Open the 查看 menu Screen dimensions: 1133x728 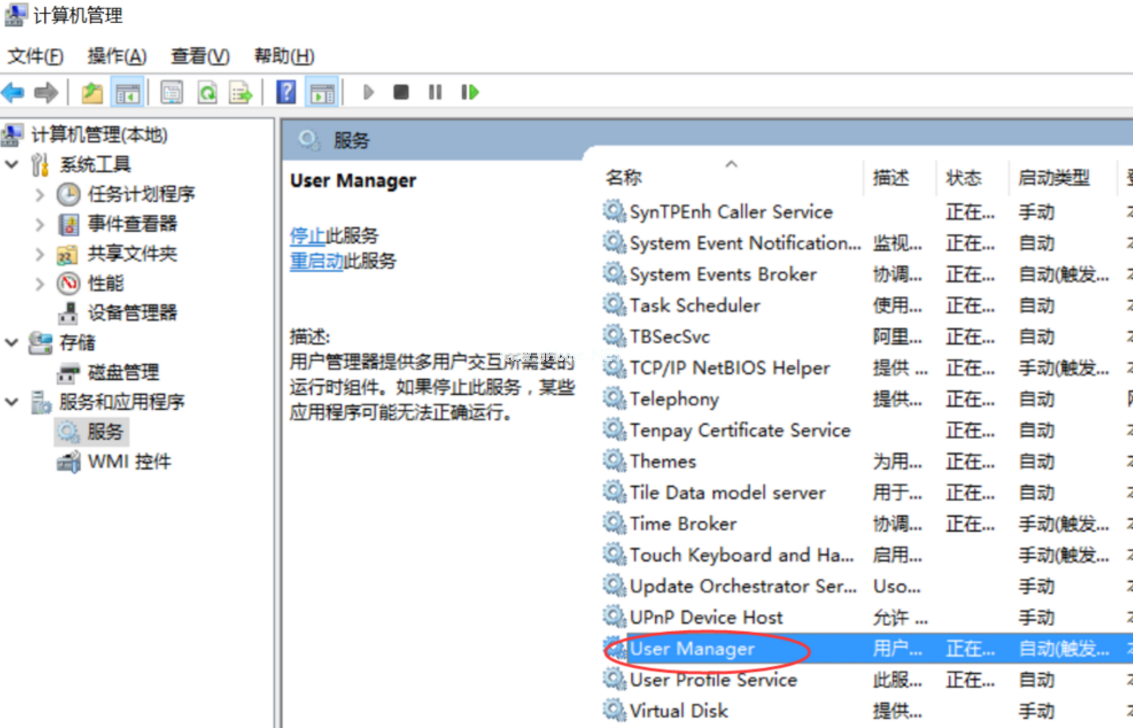(199, 56)
